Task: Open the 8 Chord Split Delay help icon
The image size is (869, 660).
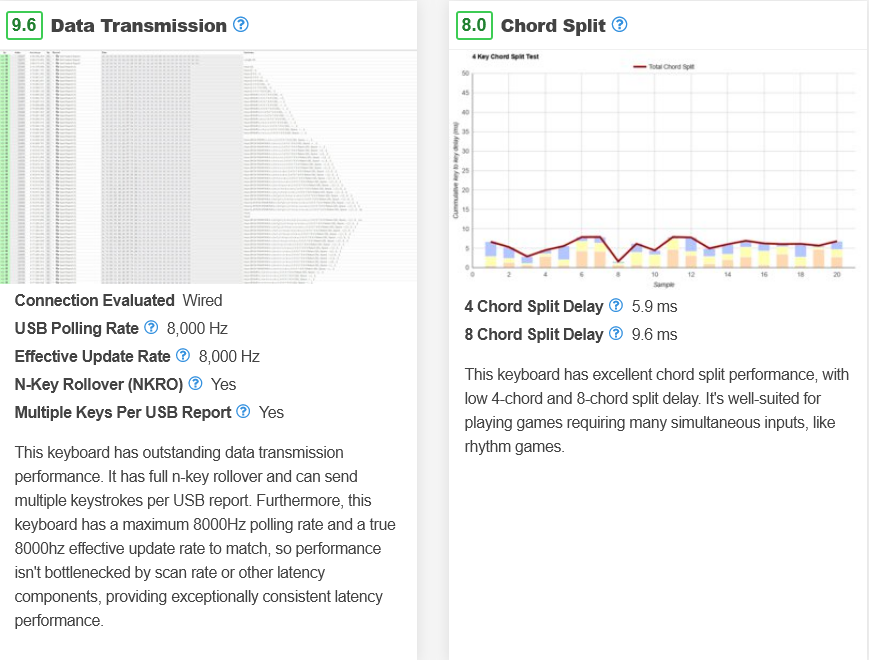Action: (x=616, y=334)
